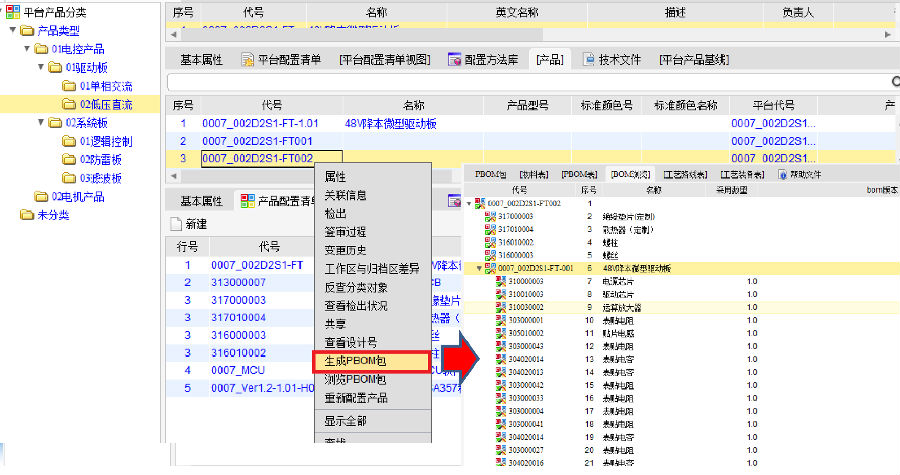The height and width of the screenshot is (475, 900).
Task: Click the 02电机产品 folder icon
Action: 41,196
